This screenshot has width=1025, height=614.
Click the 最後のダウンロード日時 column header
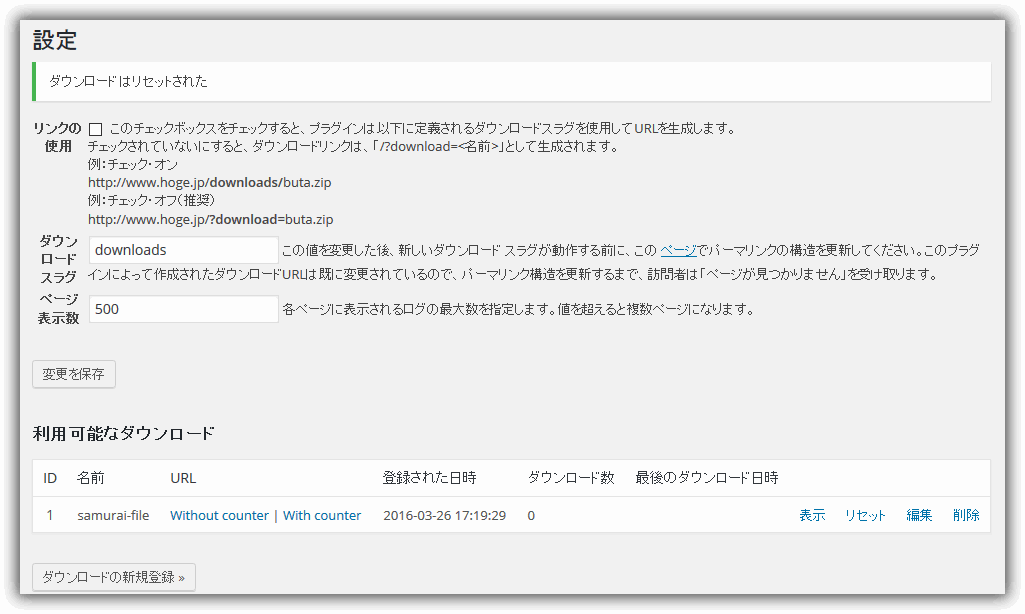[x=706, y=478]
